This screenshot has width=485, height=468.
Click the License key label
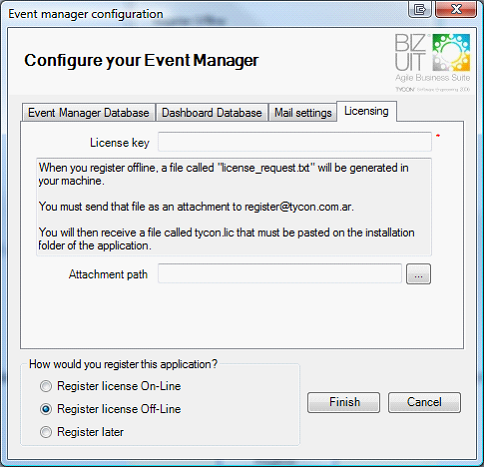(120, 143)
